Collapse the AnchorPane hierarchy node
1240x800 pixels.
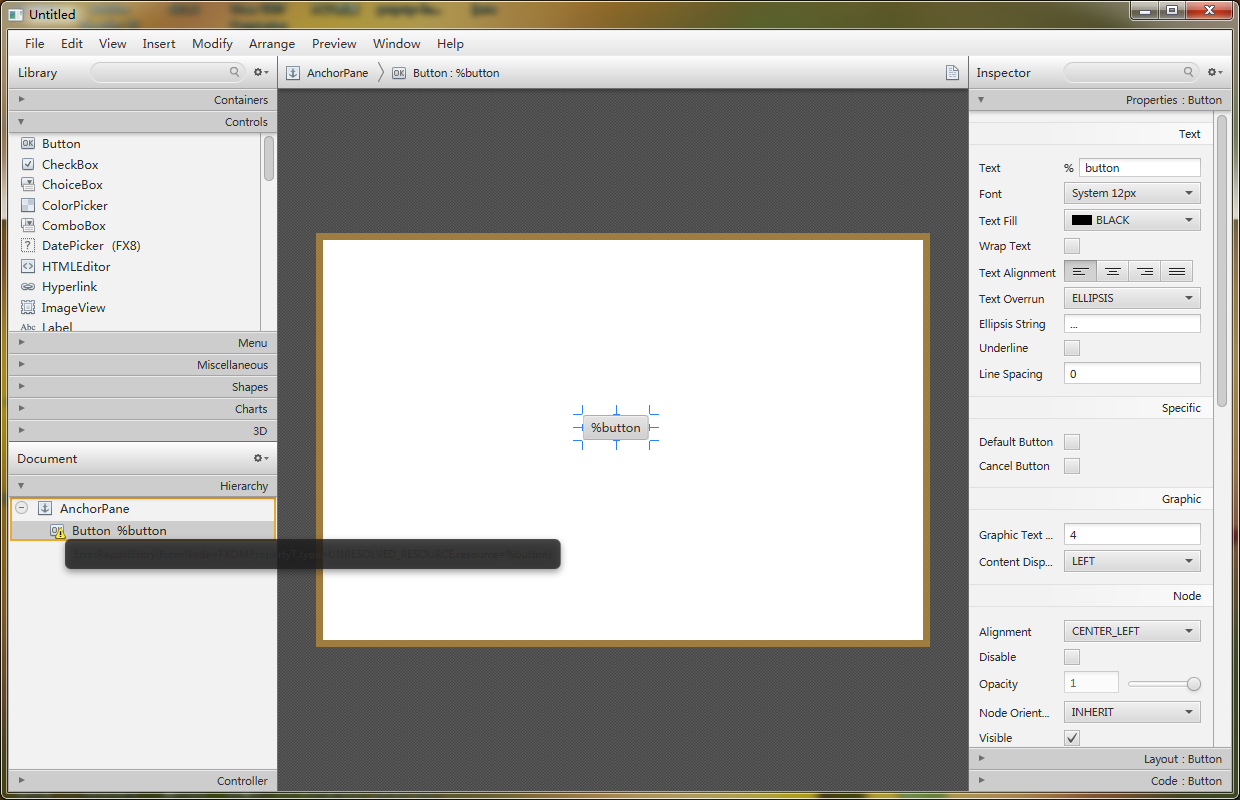point(22,508)
